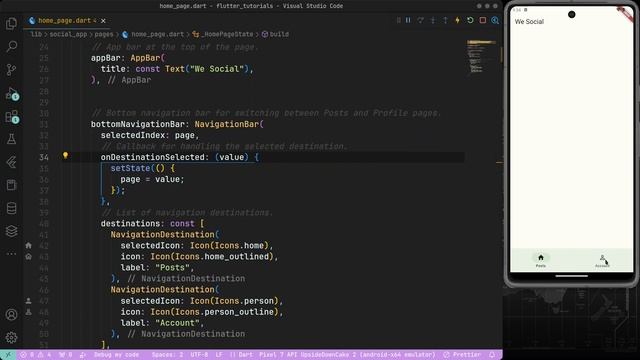Click the ports indicator in the status bar
This screenshot has width=640, height=360.
(65, 355)
